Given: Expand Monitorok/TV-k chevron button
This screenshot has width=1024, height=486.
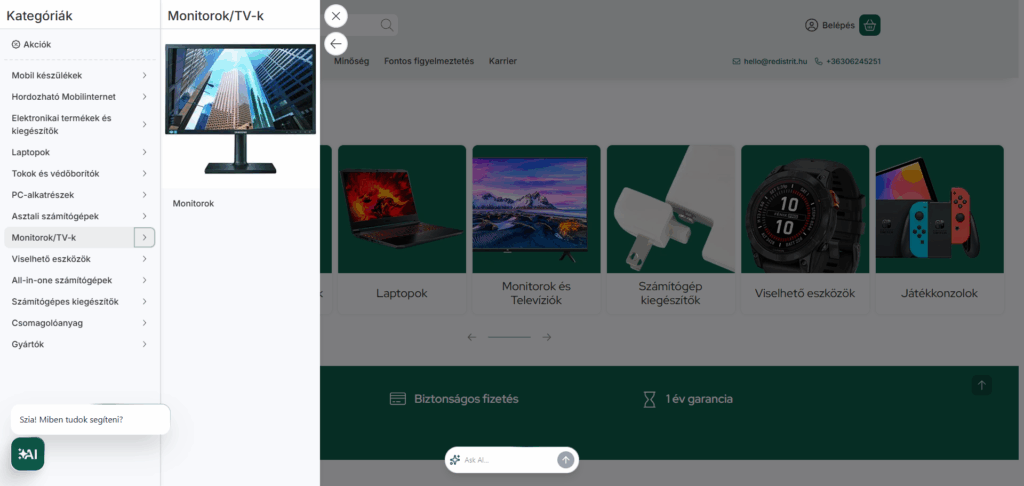Looking at the screenshot, I should [144, 237].
